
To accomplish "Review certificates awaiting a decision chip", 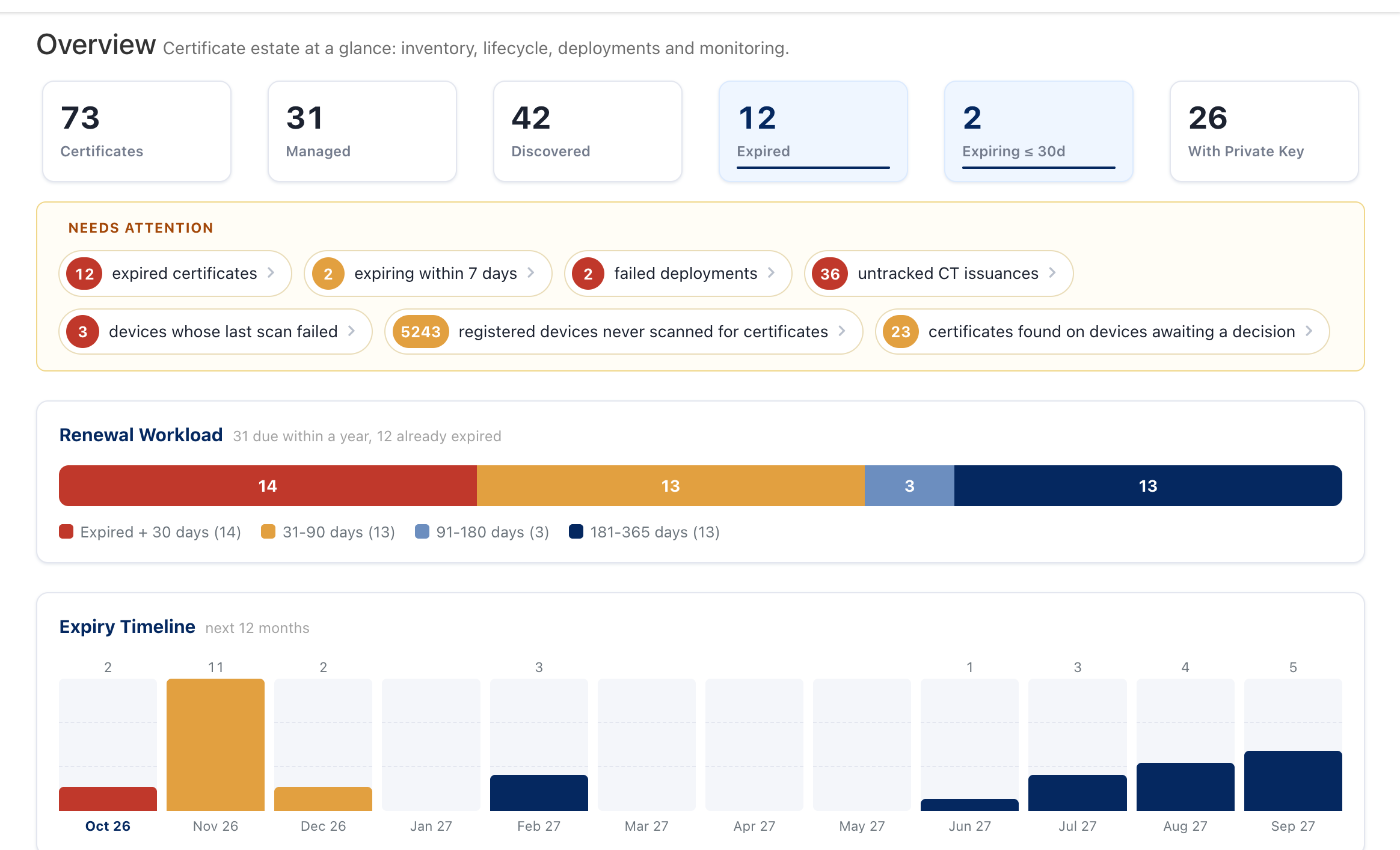I will point(1102,331).
